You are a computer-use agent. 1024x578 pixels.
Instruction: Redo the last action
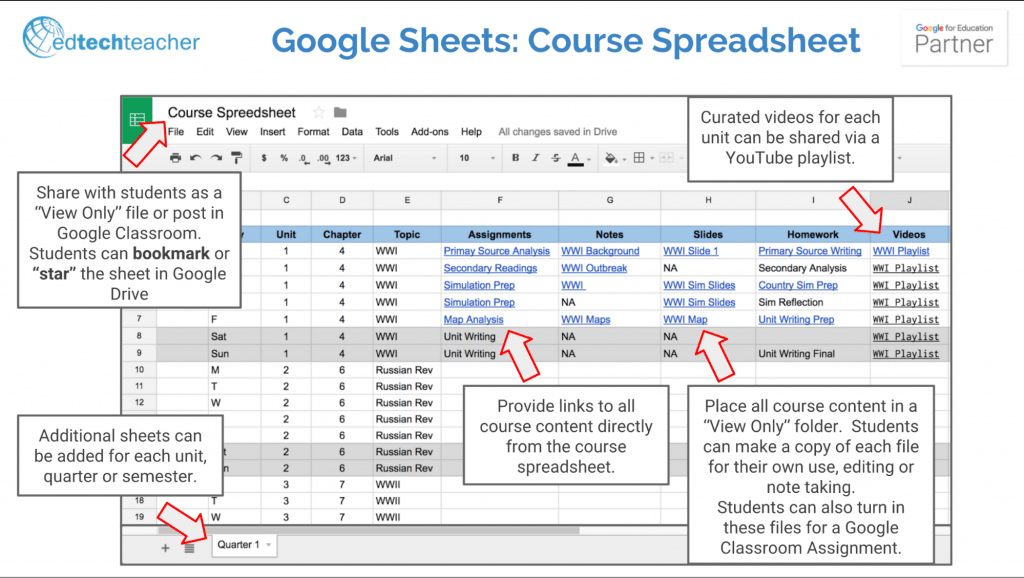(x=216, y=158)
